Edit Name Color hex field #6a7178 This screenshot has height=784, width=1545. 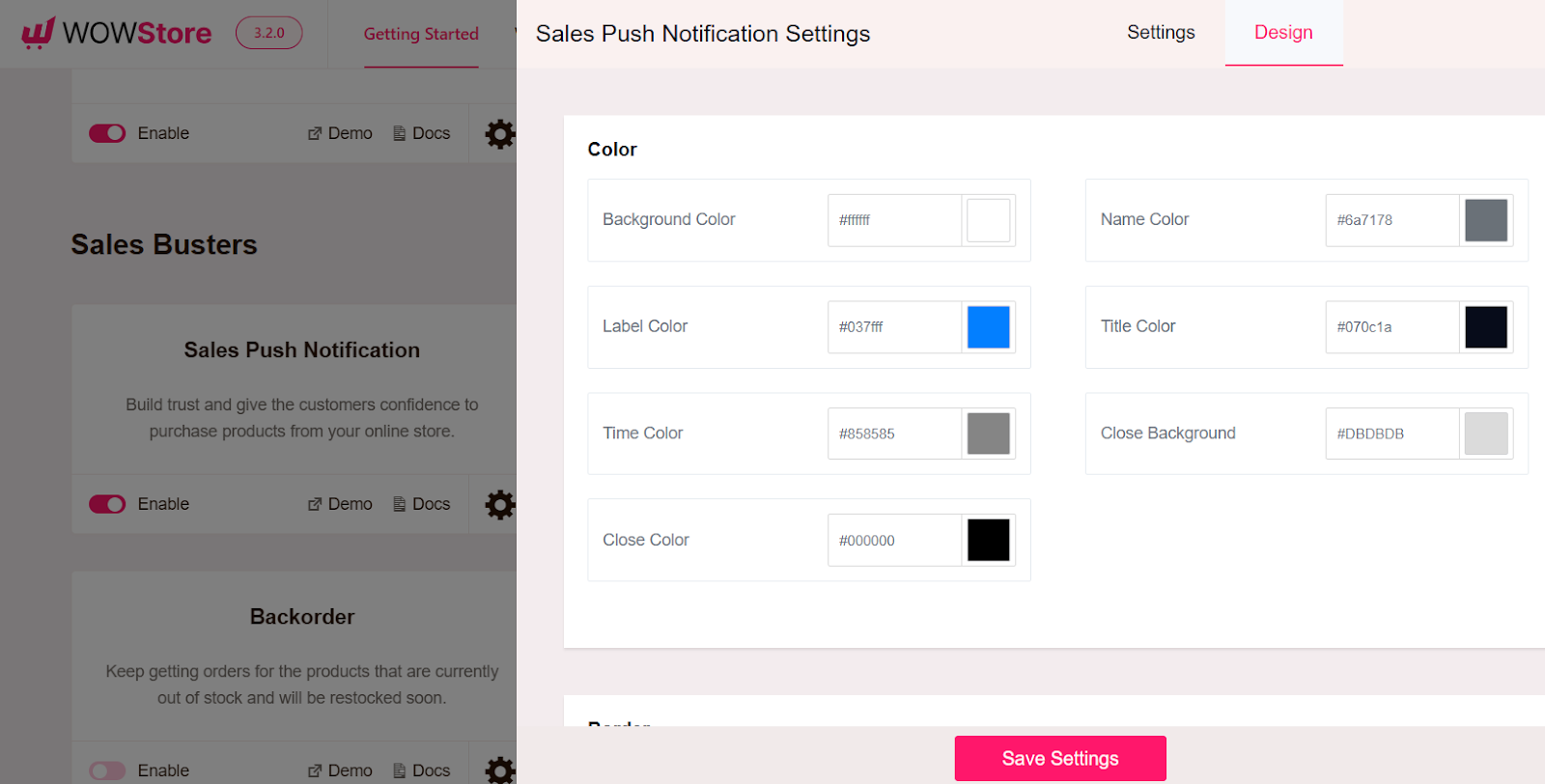click(x=1392, y=220)
